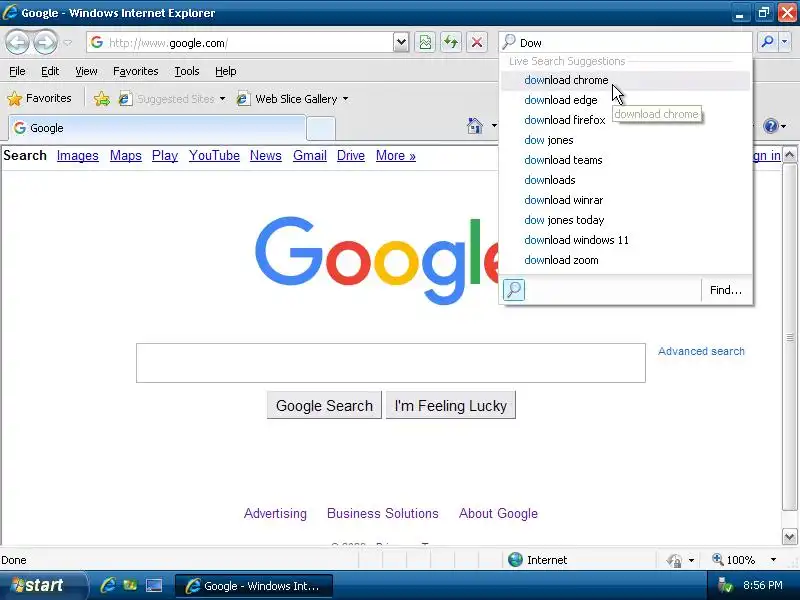Screen dimensions: 800x600
Task: Click the Windows Start button
Action: pyautogui.click(x=42, y=585)
